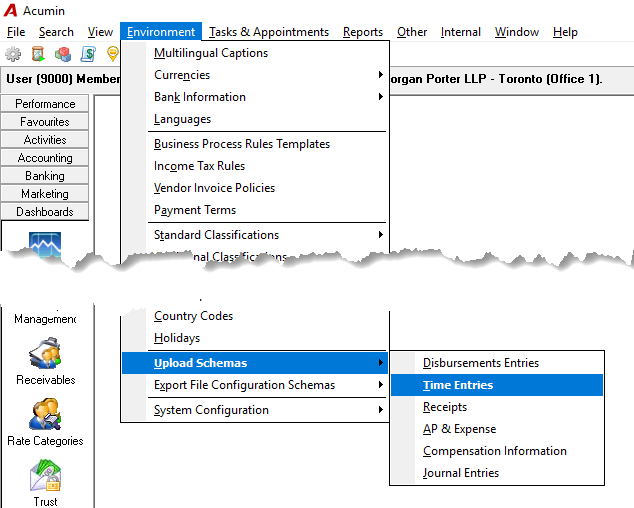Viewport: 634px width, 508px height.
Task: Click the colored cubes toolbar icon
Action: (63, 54)
